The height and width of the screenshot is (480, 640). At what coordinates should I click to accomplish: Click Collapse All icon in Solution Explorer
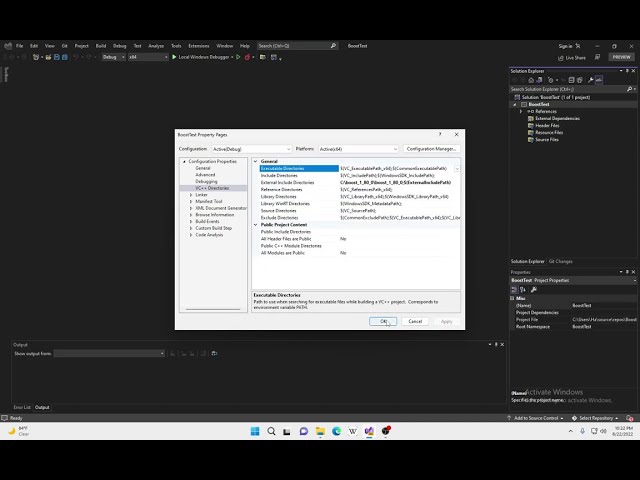tap(571, 80)
